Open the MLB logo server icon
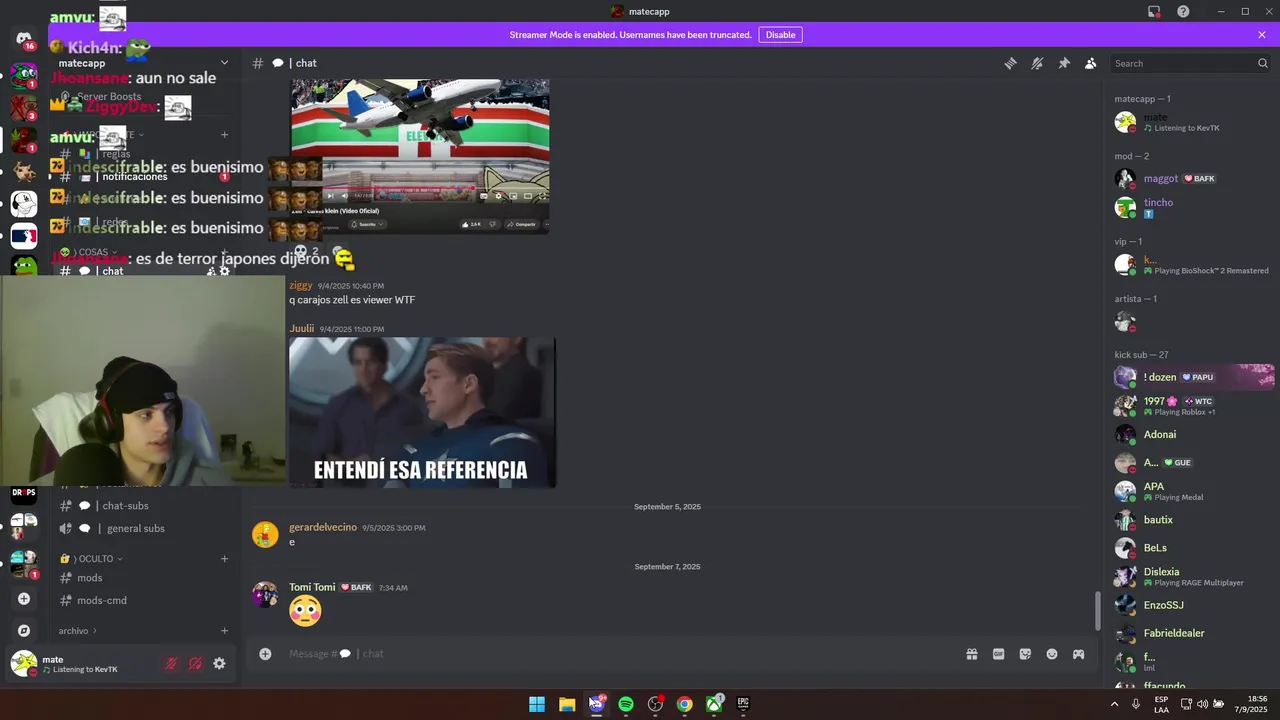Screen dimensions: 1280x720 (24, 236)
